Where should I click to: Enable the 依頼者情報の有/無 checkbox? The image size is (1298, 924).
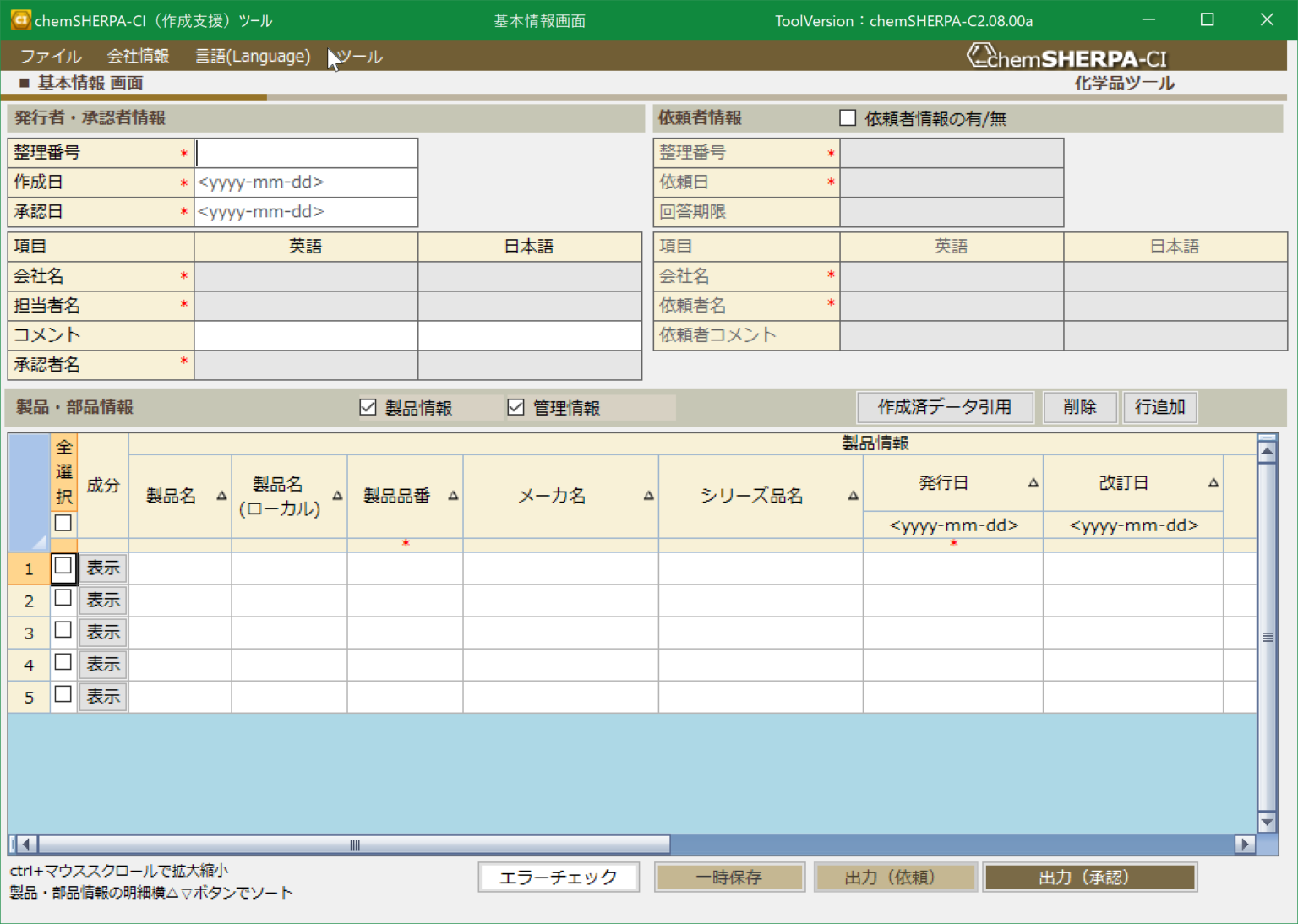[848, 117]
